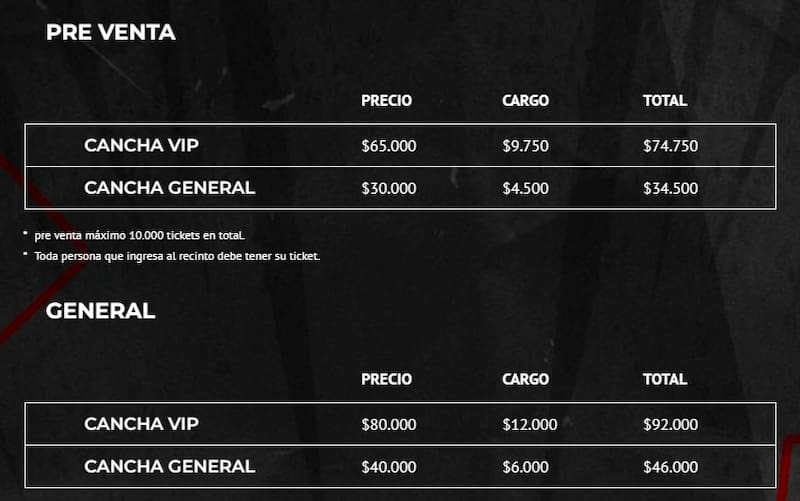Click TOTAL header in the general table

coord(665,379)
